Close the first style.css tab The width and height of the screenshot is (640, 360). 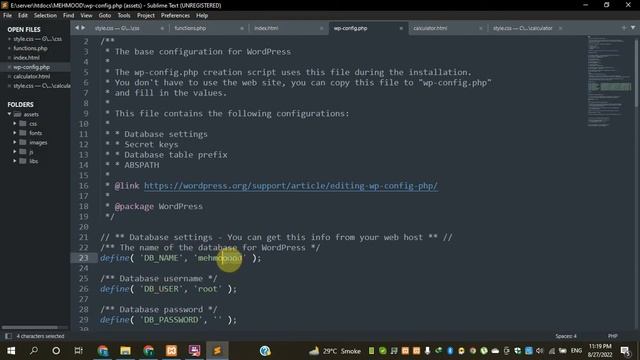coord(162,28)
